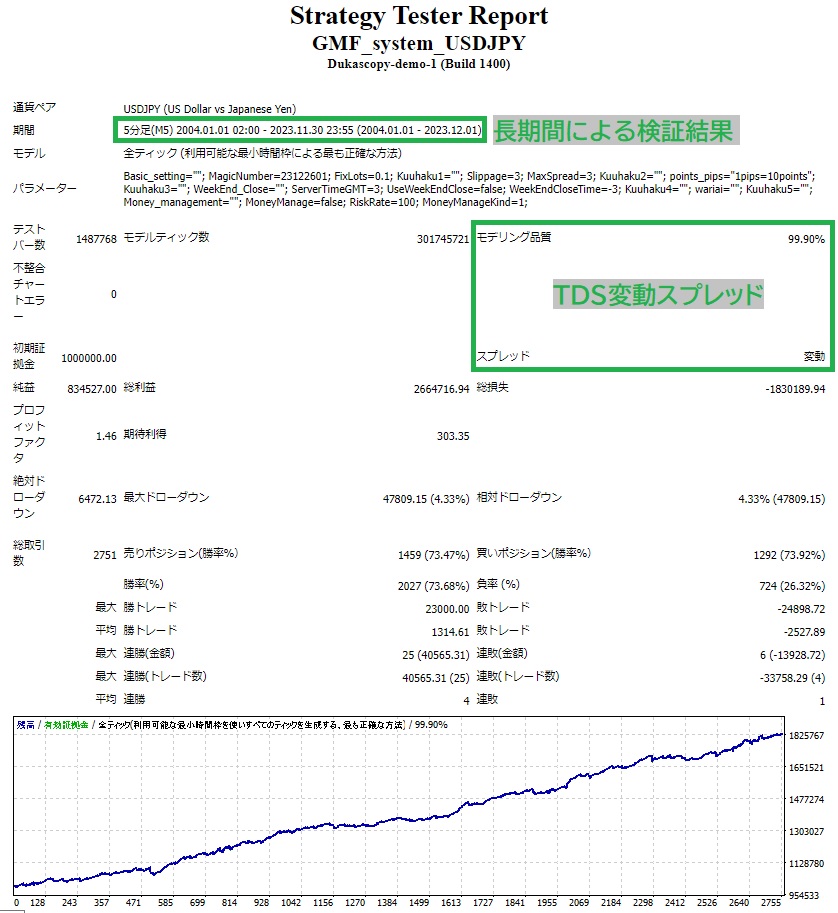838x913 pixels.
Task: Click the Strategy Tester Report title
Action: click(418, 17)
